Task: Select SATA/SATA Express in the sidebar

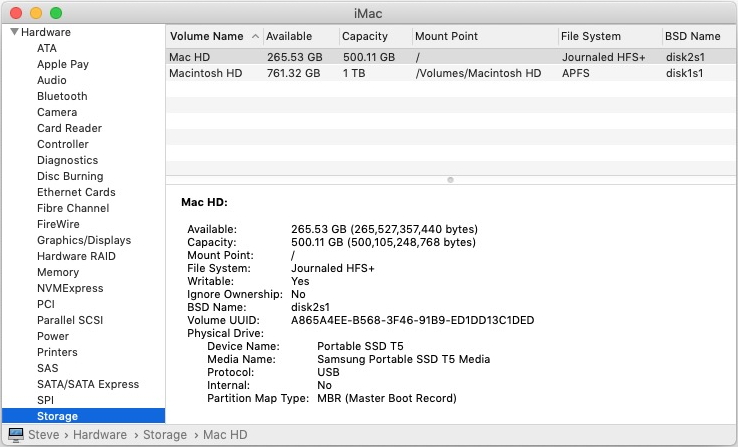Action: [88, 384]
